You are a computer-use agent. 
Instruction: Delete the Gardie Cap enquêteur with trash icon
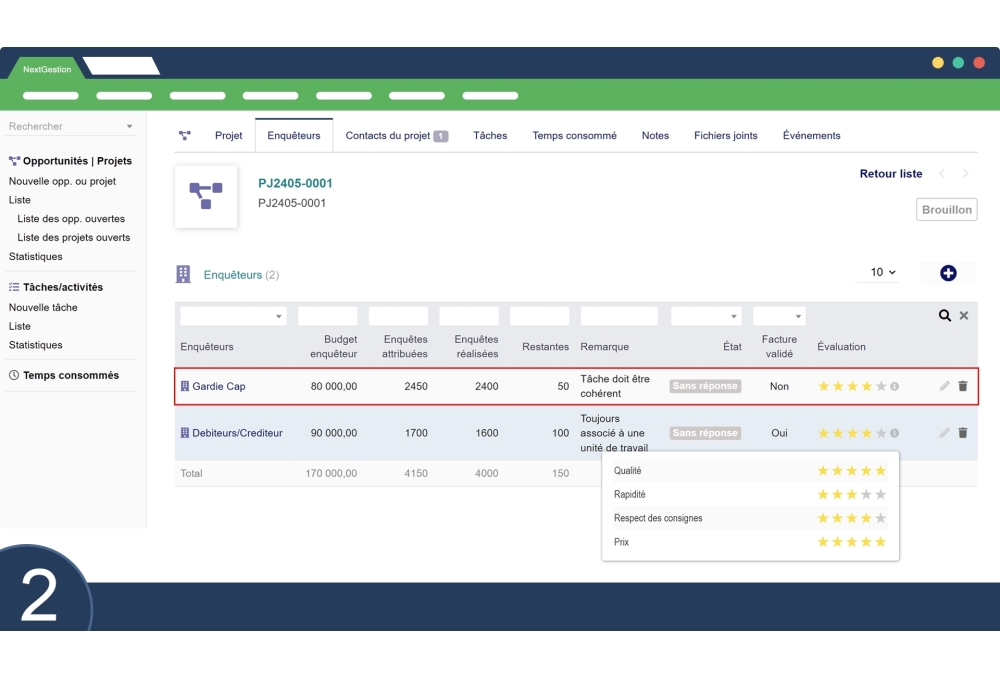point(963,386)
